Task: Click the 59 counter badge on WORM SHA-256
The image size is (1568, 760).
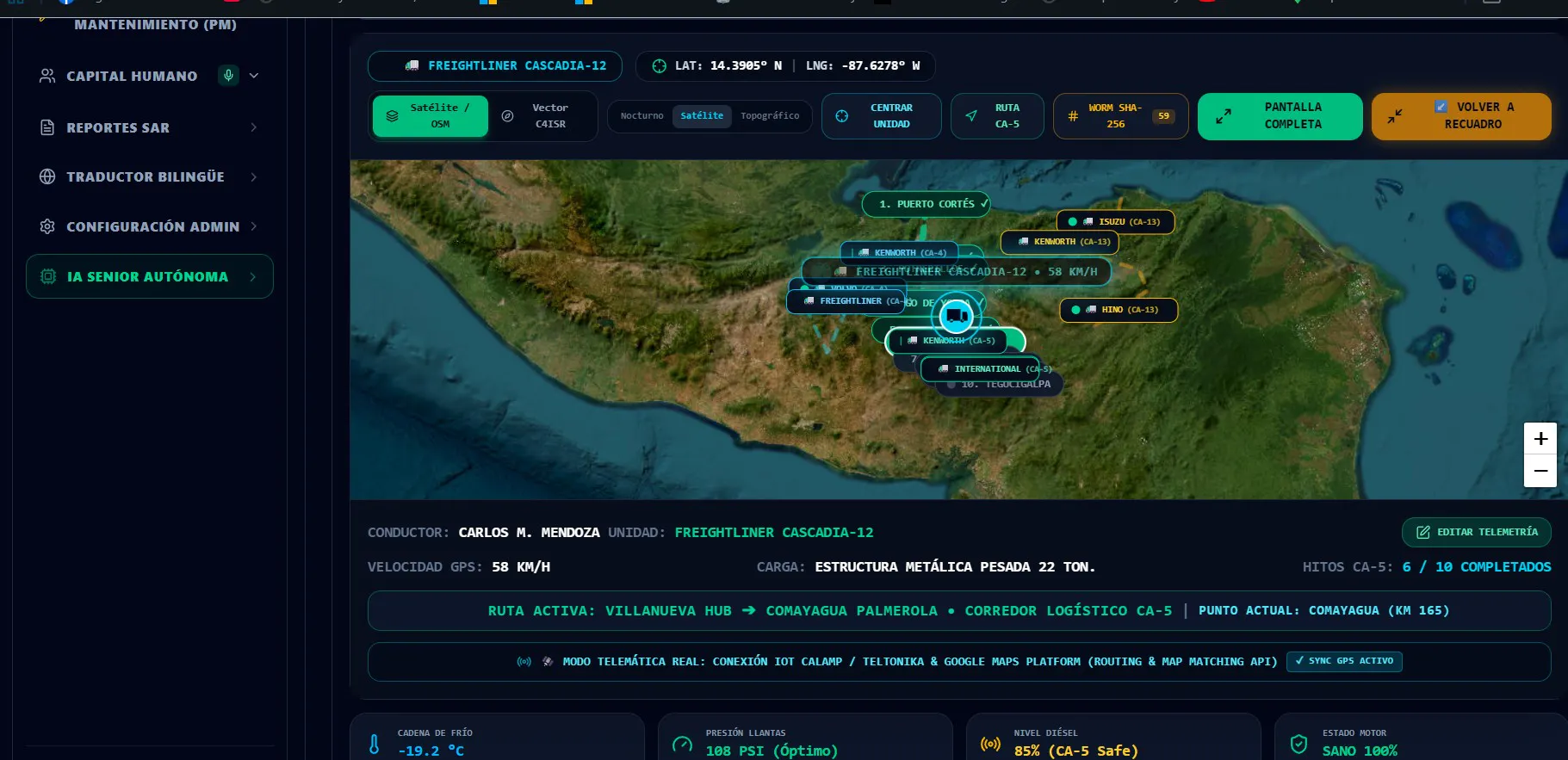Action: (1163, 116)
